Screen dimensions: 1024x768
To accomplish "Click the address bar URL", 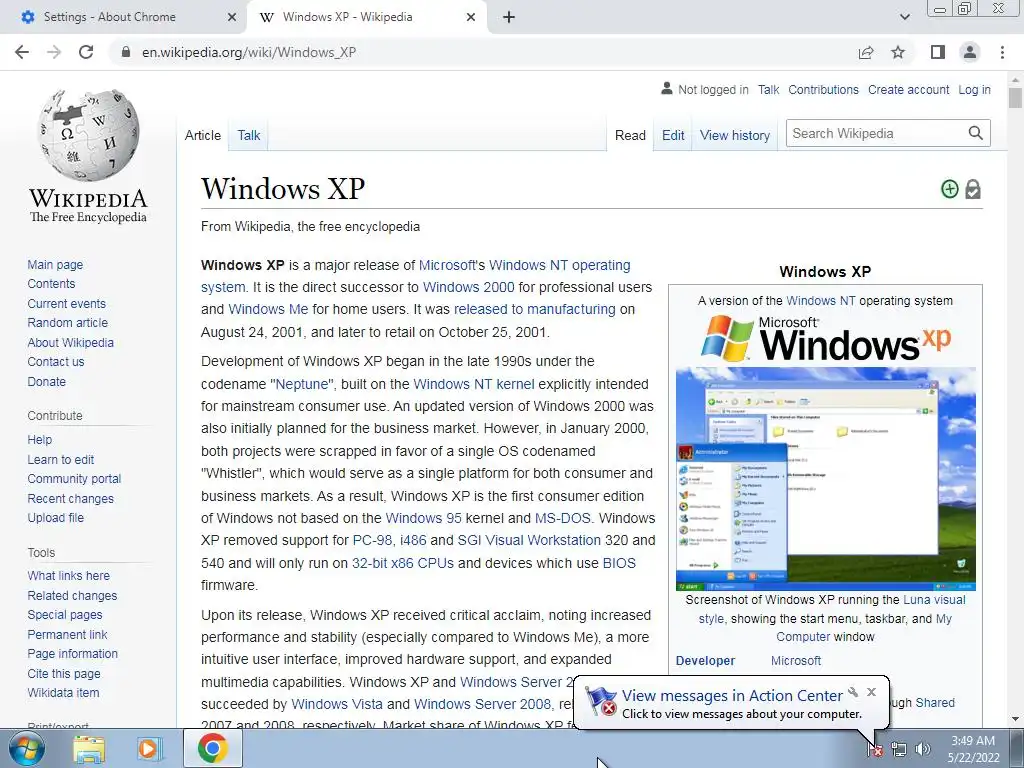I will pyautogui.click(x=249, y=52).
